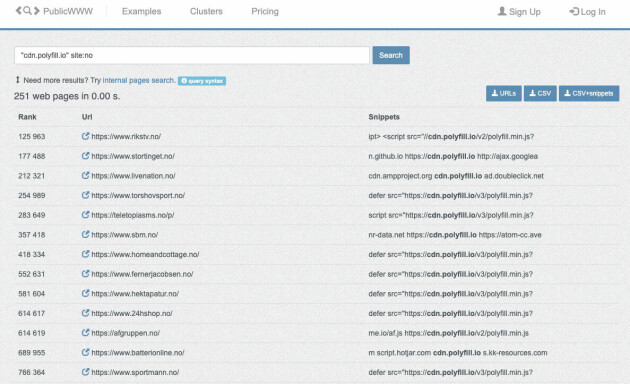Select rank value 177 488

(x=31, y=156)
